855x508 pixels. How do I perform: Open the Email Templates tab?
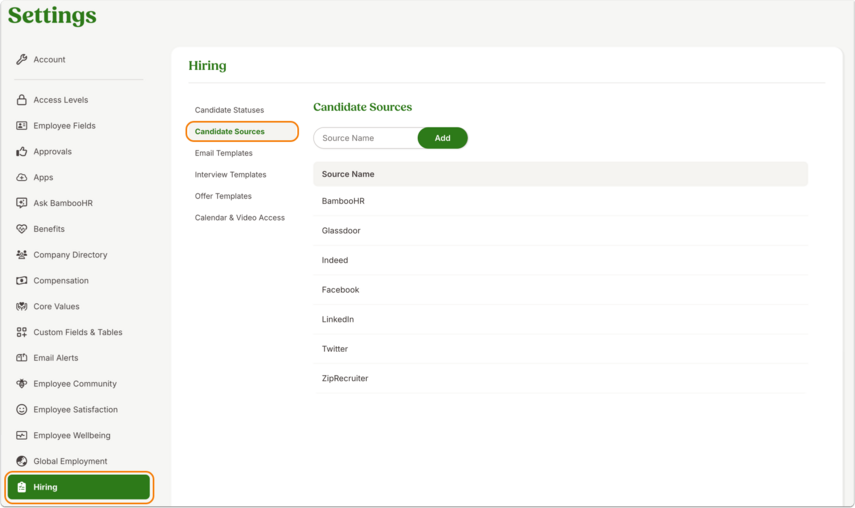pyautogui.click(x=224, y=153)
